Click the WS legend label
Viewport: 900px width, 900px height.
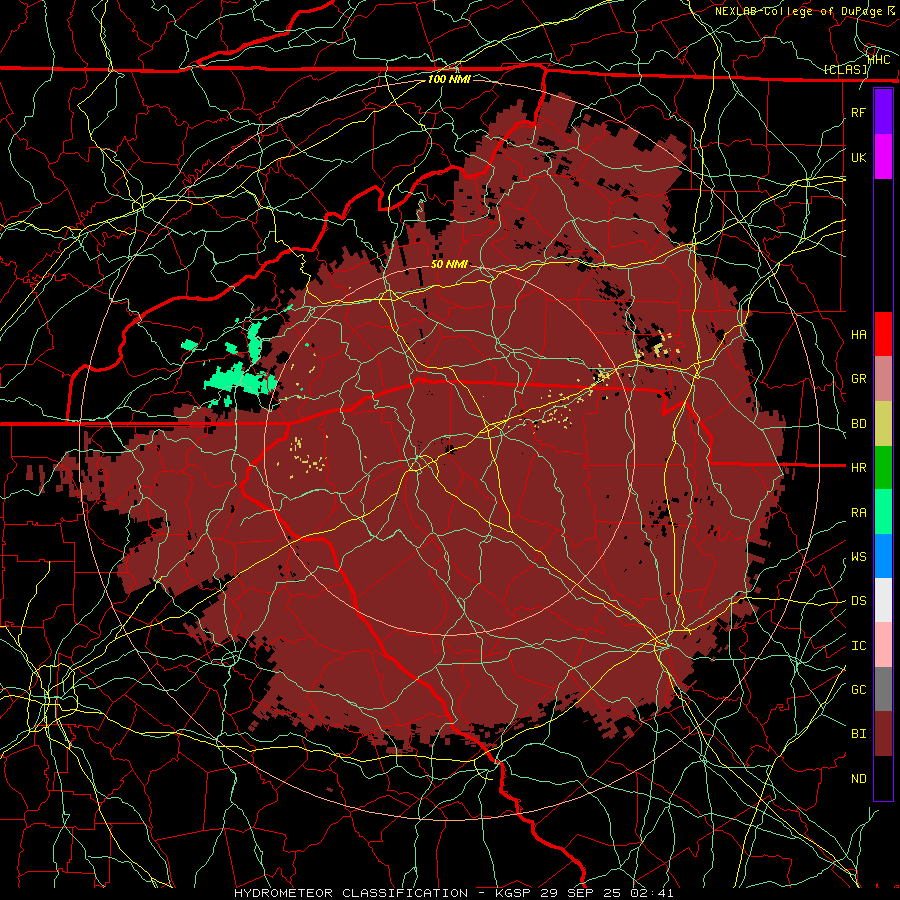coord(859,557)
